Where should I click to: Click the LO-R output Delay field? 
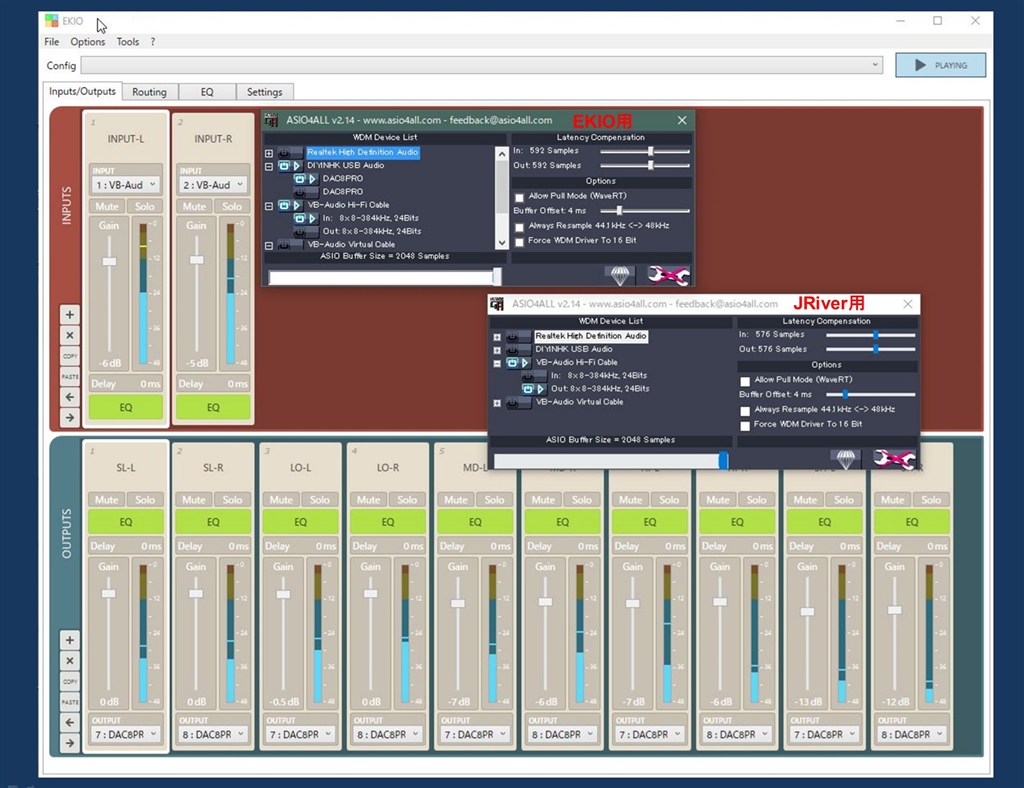pos(388,546)
